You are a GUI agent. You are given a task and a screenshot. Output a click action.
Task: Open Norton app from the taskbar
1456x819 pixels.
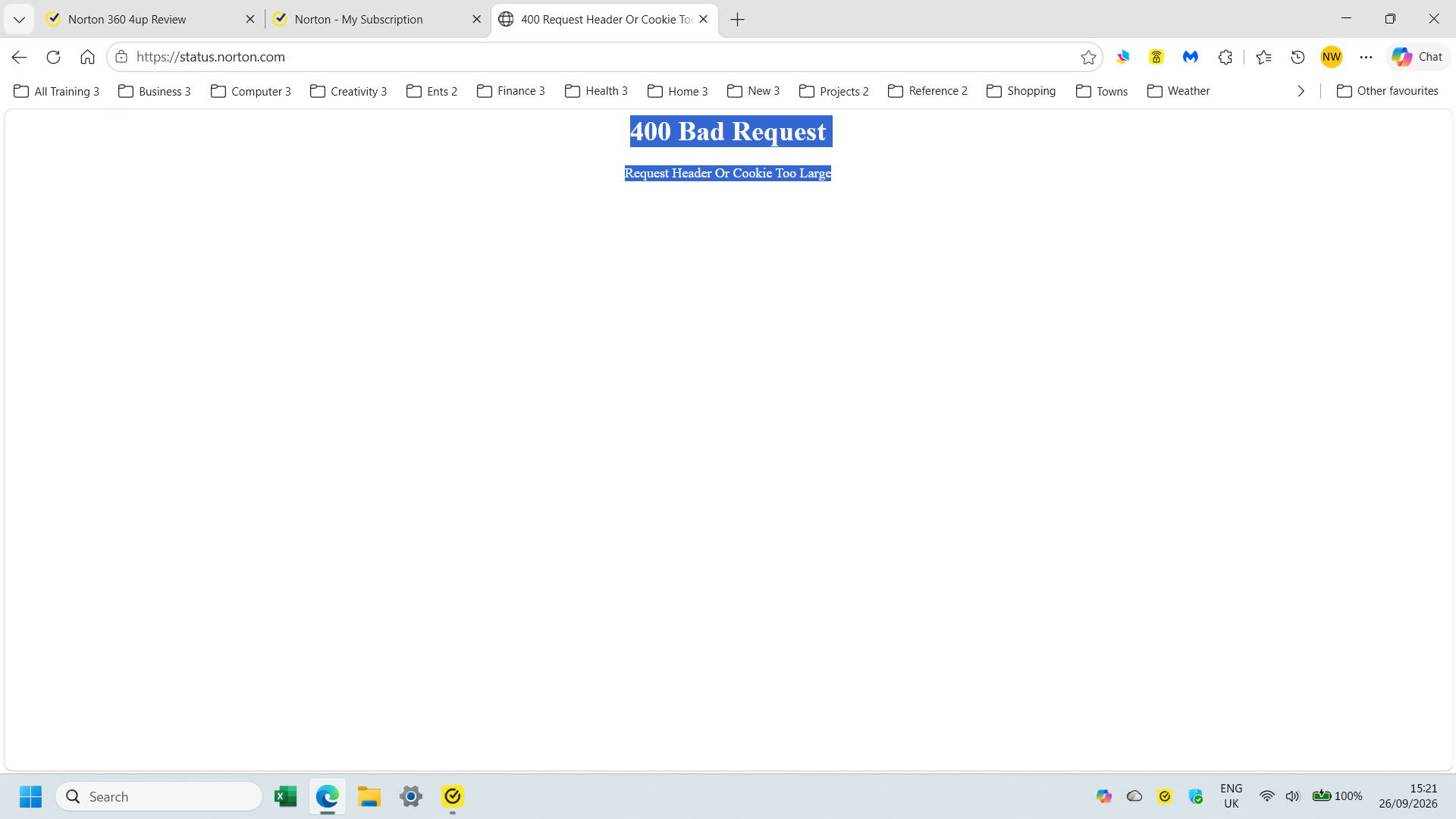tap(453, 796)
